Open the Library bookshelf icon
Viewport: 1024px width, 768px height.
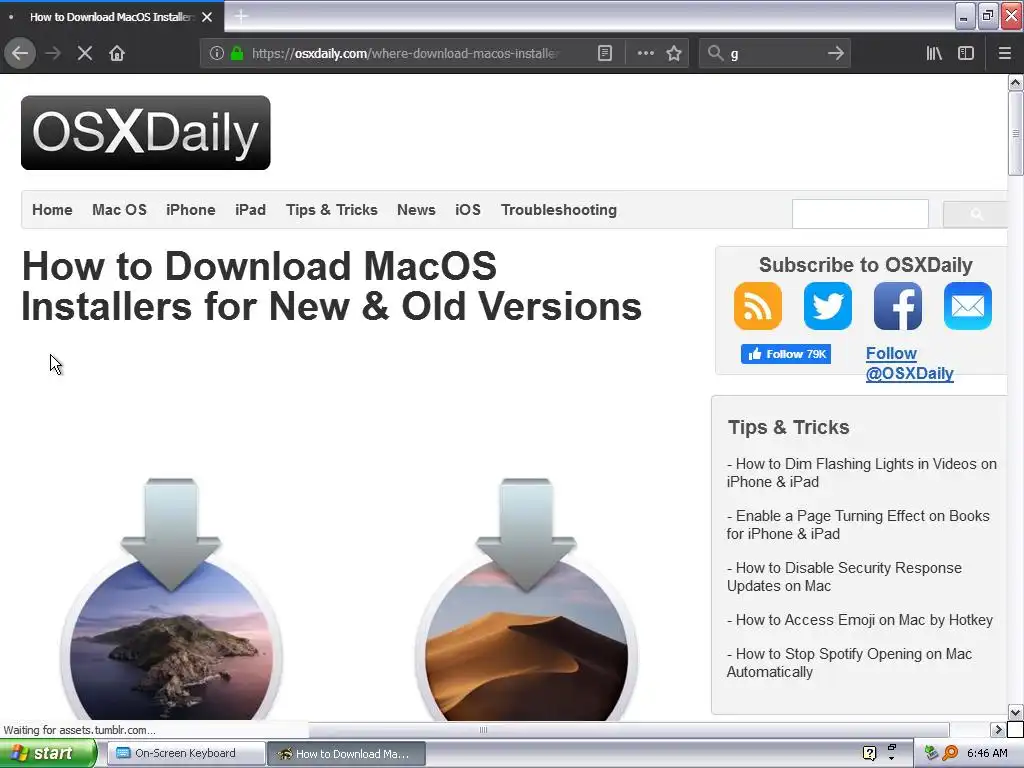934,53
